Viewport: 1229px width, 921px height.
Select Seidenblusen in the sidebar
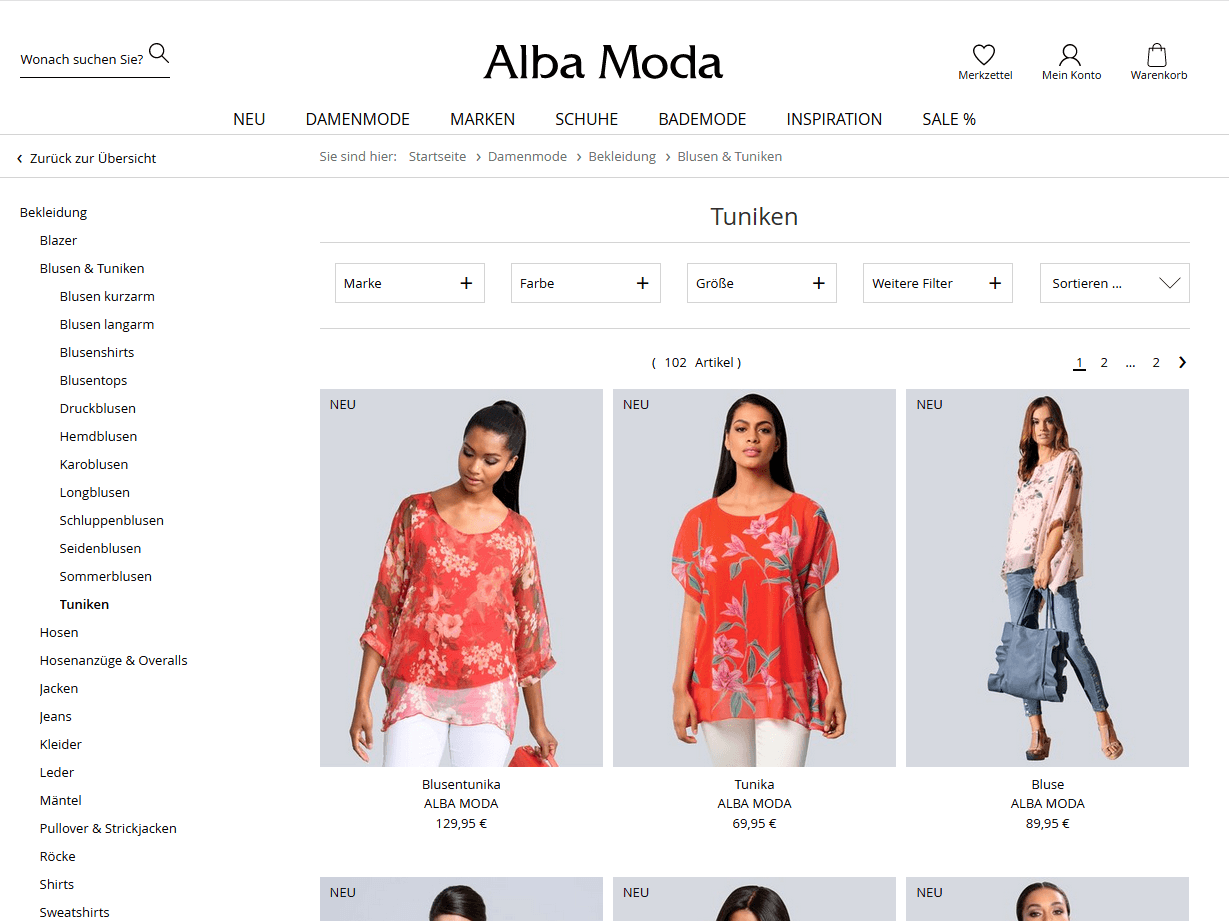pos(100,548)
